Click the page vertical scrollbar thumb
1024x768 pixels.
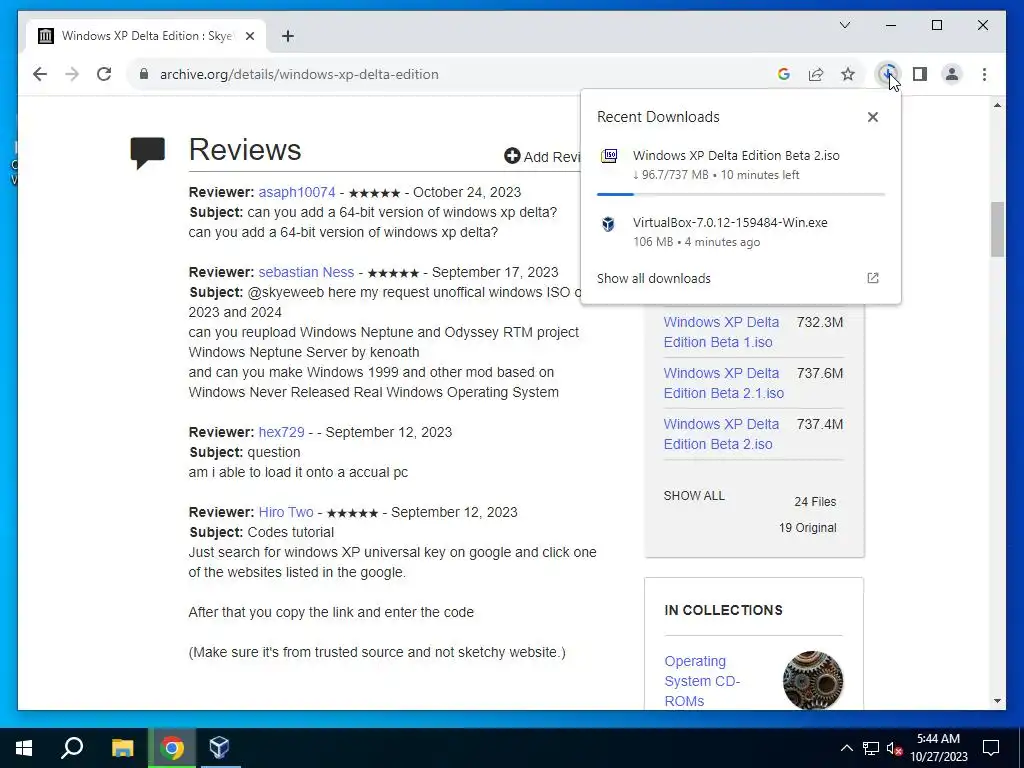(x=997, y=229)
